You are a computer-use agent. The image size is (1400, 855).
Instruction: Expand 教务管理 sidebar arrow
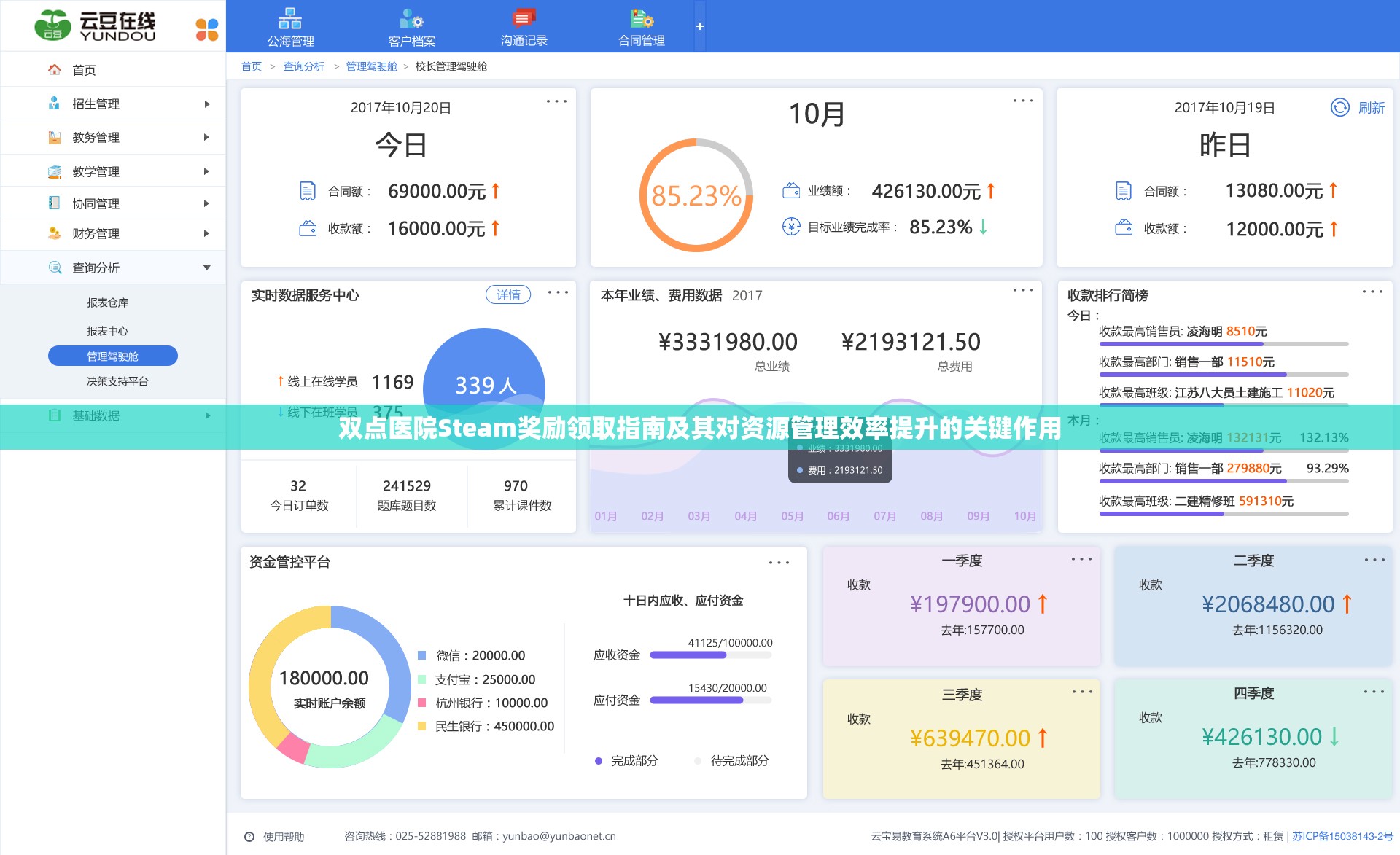207,137
